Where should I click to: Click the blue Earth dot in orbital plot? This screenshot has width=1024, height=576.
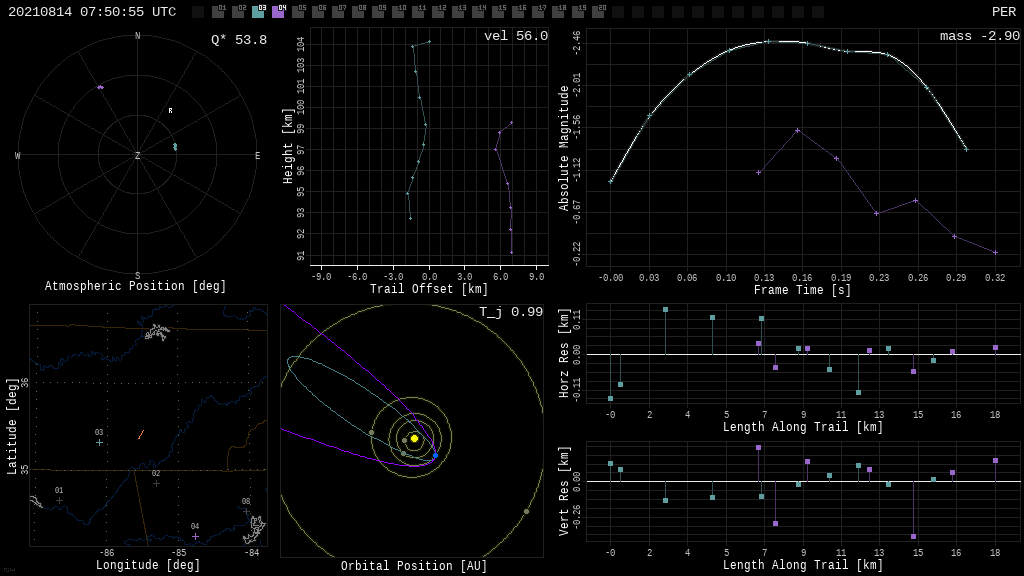(435, 456)
